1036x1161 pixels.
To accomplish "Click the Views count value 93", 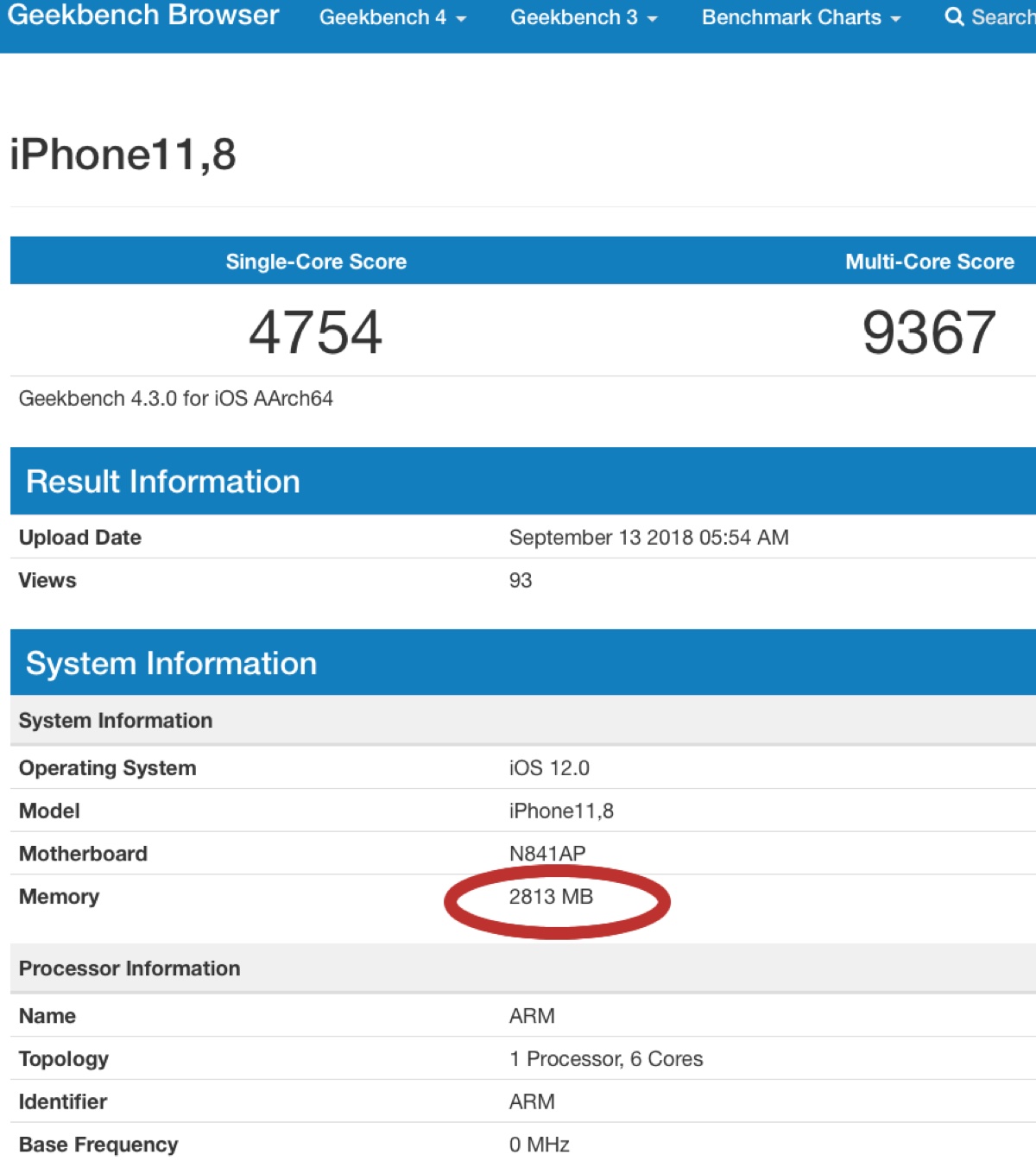I will tap(521, 580).
